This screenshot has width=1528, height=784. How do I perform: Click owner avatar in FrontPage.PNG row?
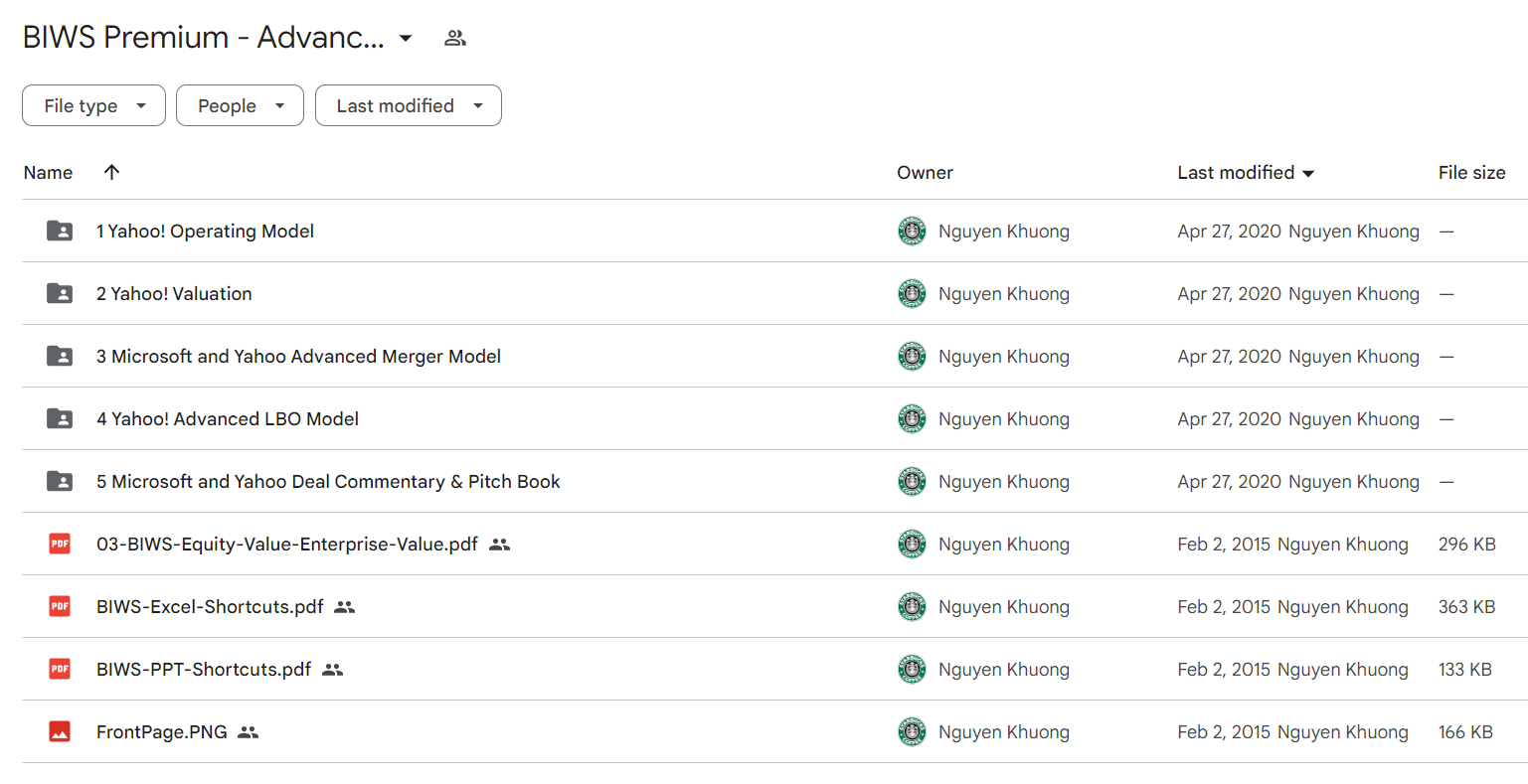(912, 731)
